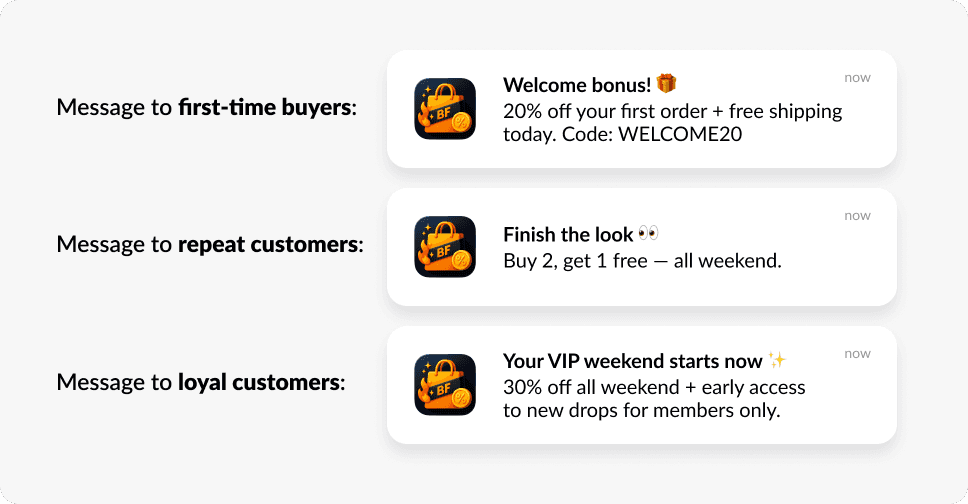Viewport: 968px width, 504px height.
Task: Click the 'now' timestamp on Finish the look notification
Action: click(857, 216)
